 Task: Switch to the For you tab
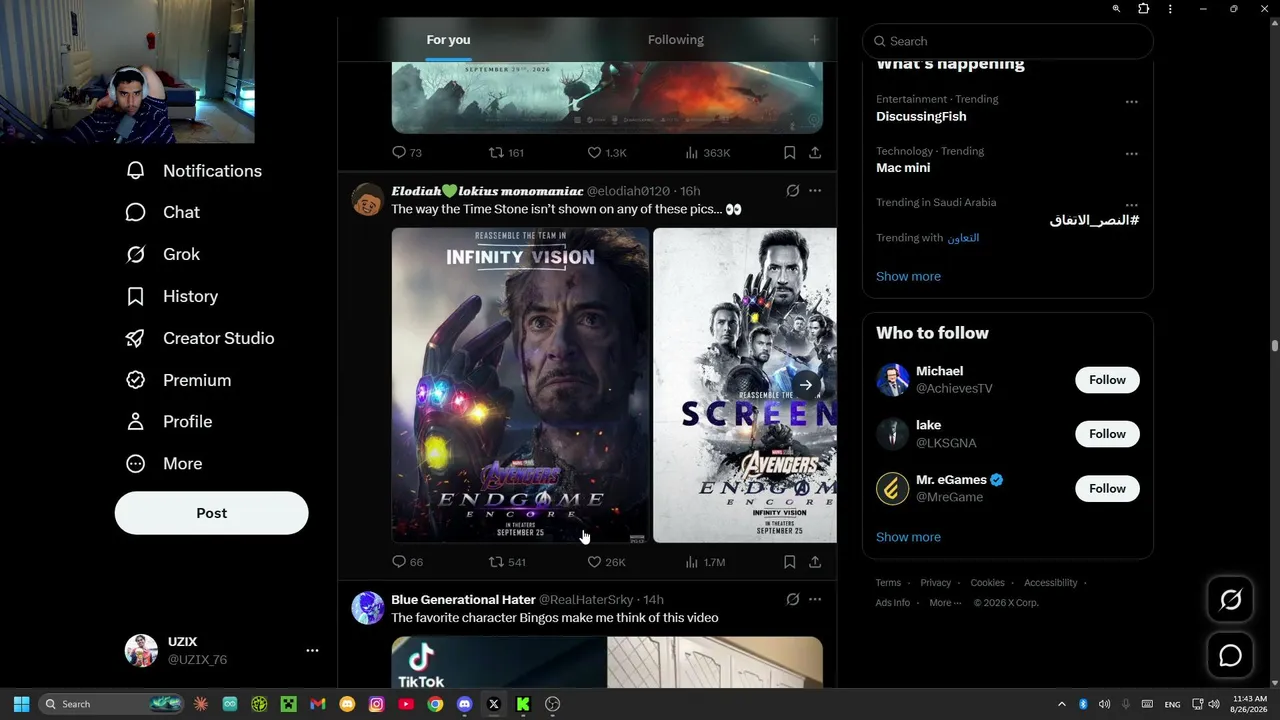[448, 40]
